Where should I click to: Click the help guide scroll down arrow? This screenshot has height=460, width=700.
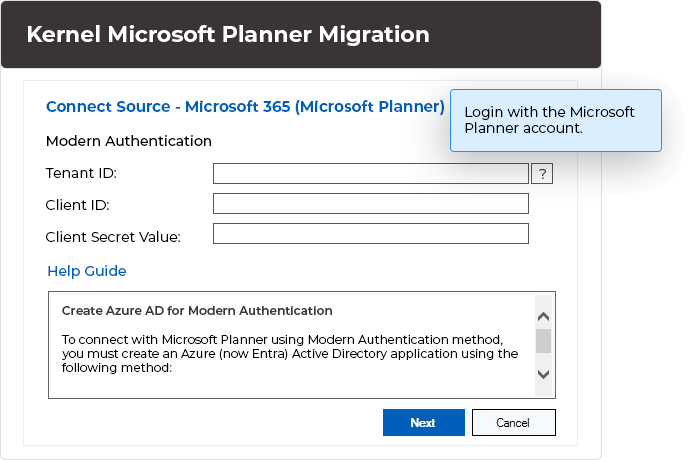543,374
